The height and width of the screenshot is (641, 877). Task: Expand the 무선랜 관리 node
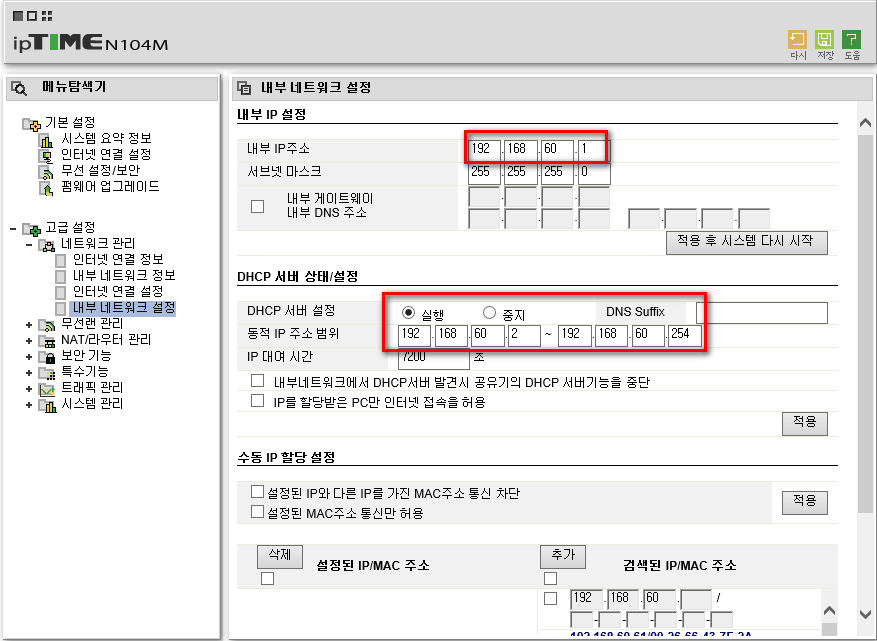coord(29,324)
